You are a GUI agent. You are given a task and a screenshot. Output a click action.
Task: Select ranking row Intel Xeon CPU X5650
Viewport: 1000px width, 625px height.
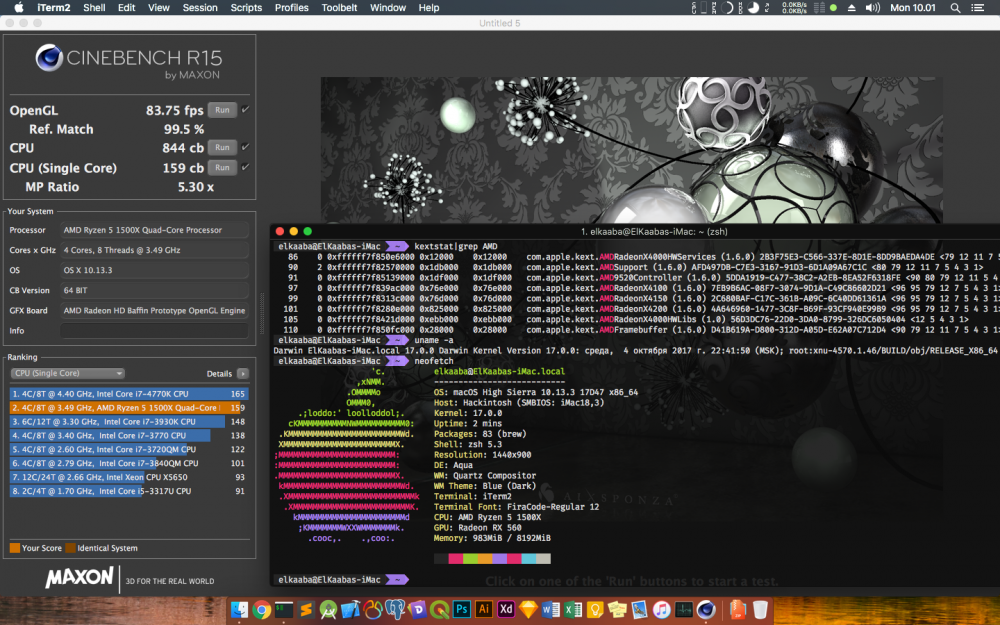click(x=129, y=477)
